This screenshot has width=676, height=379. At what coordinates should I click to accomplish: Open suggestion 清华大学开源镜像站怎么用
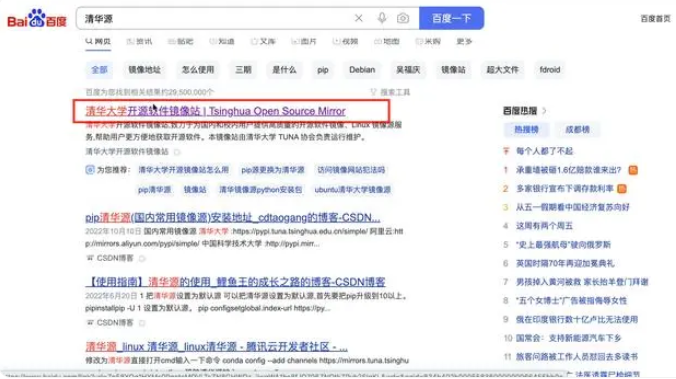[183, 170]
